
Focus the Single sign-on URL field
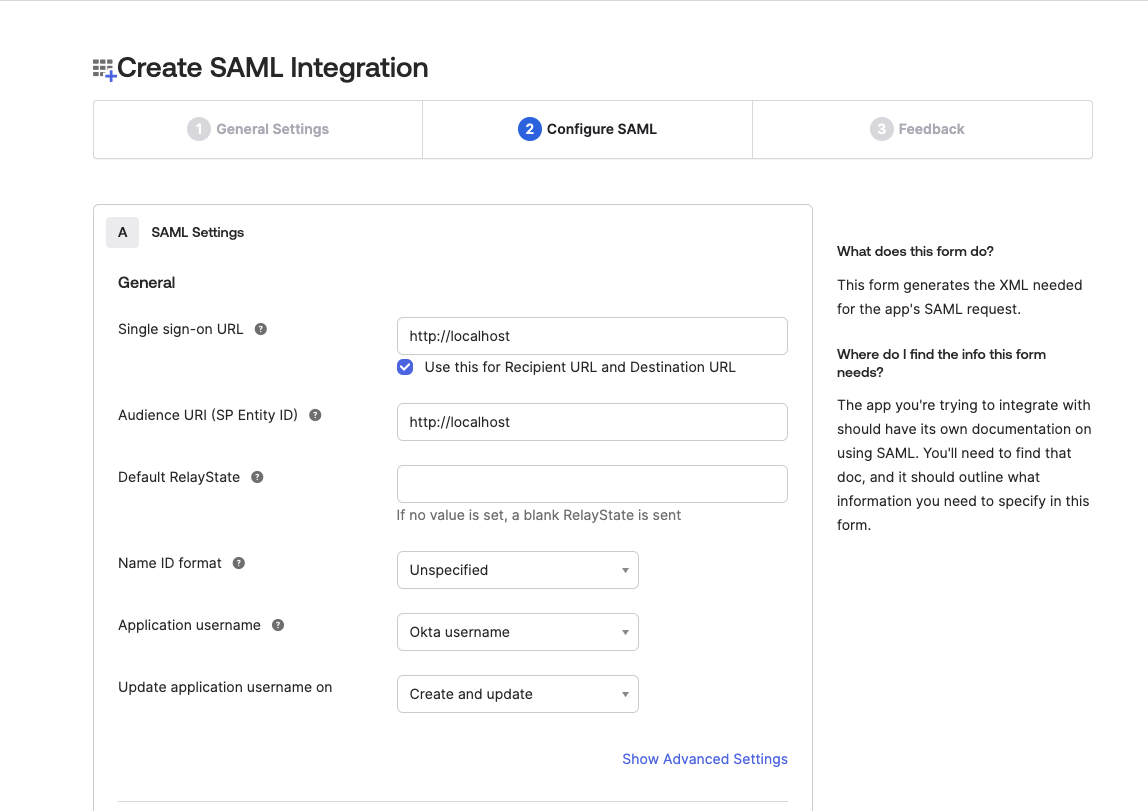pos(591,336)
